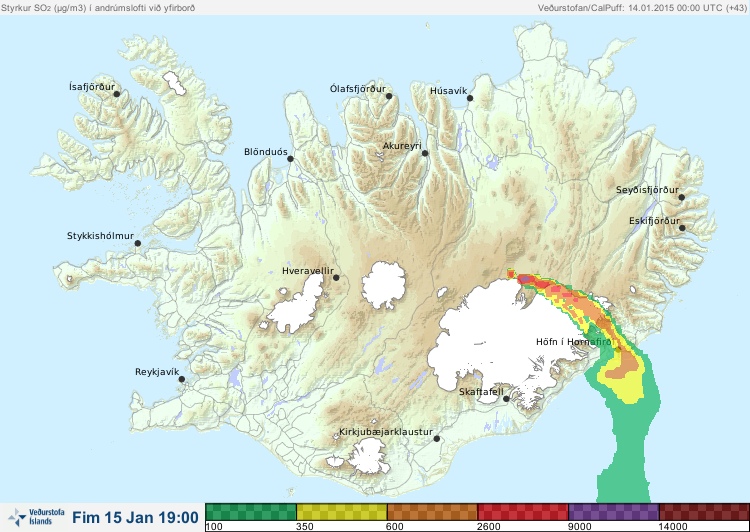Click the red 2600 legend swatch
This screenshot has height=532, width=750.
523,512
